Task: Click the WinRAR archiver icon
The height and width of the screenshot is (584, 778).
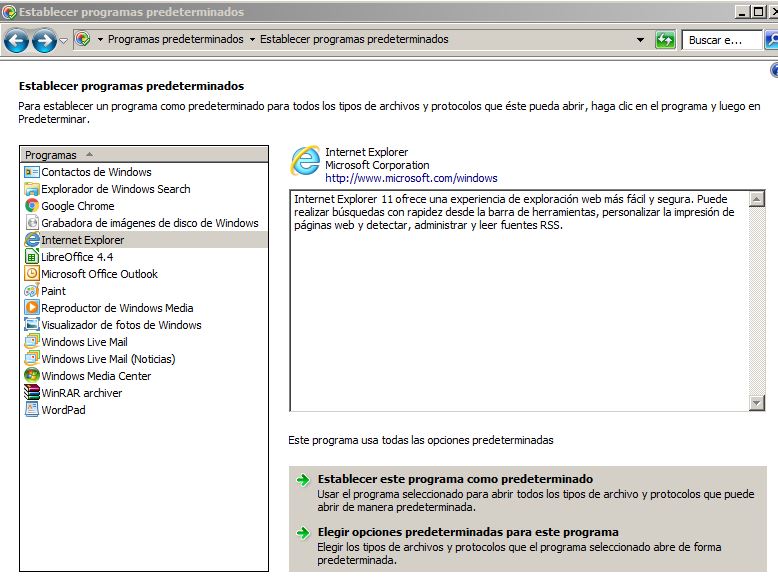Action: pyautogui.click(x=32, y=393)
